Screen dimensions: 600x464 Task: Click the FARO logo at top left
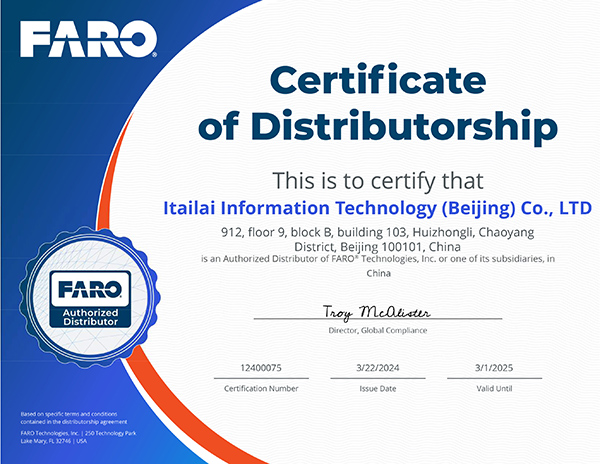point(89,41)
